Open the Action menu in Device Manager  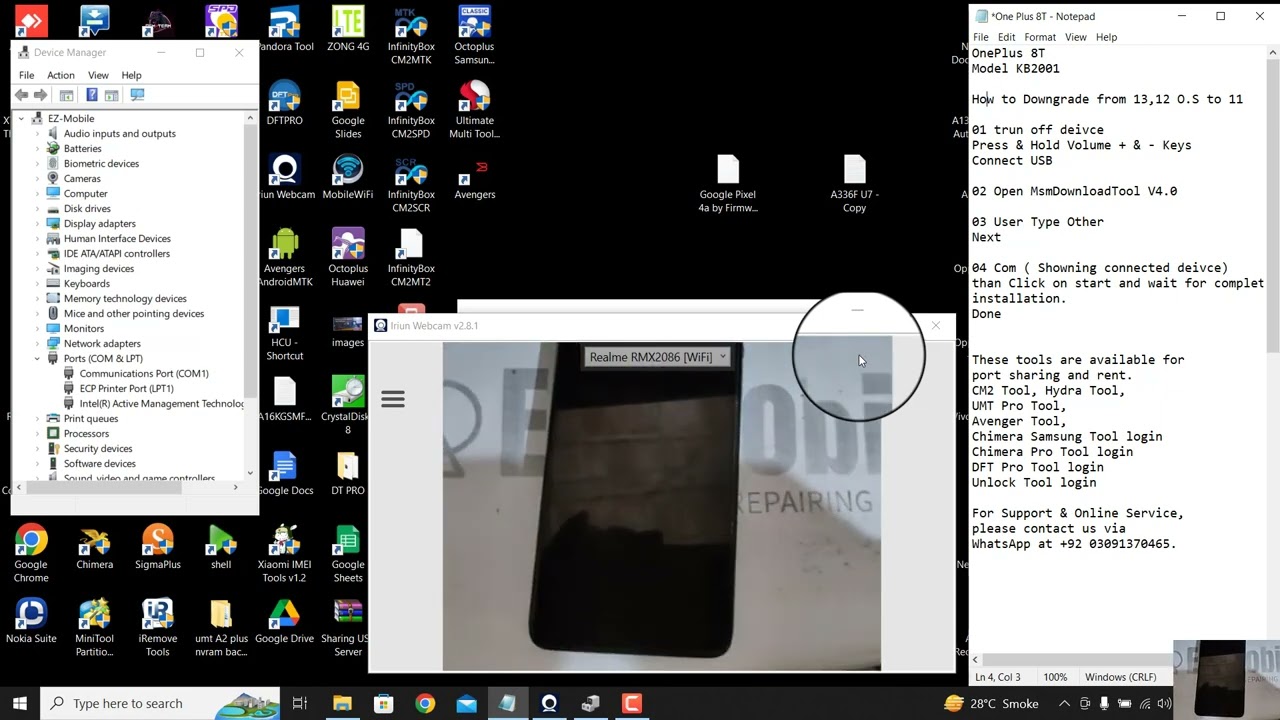coord(60,75)
